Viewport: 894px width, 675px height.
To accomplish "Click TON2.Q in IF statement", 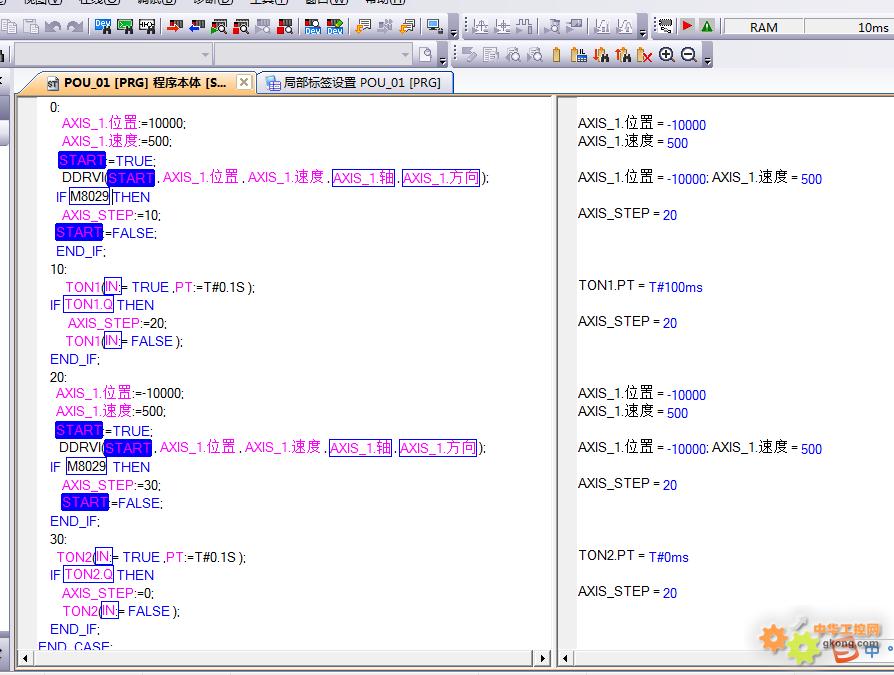I will coord(88,574).
